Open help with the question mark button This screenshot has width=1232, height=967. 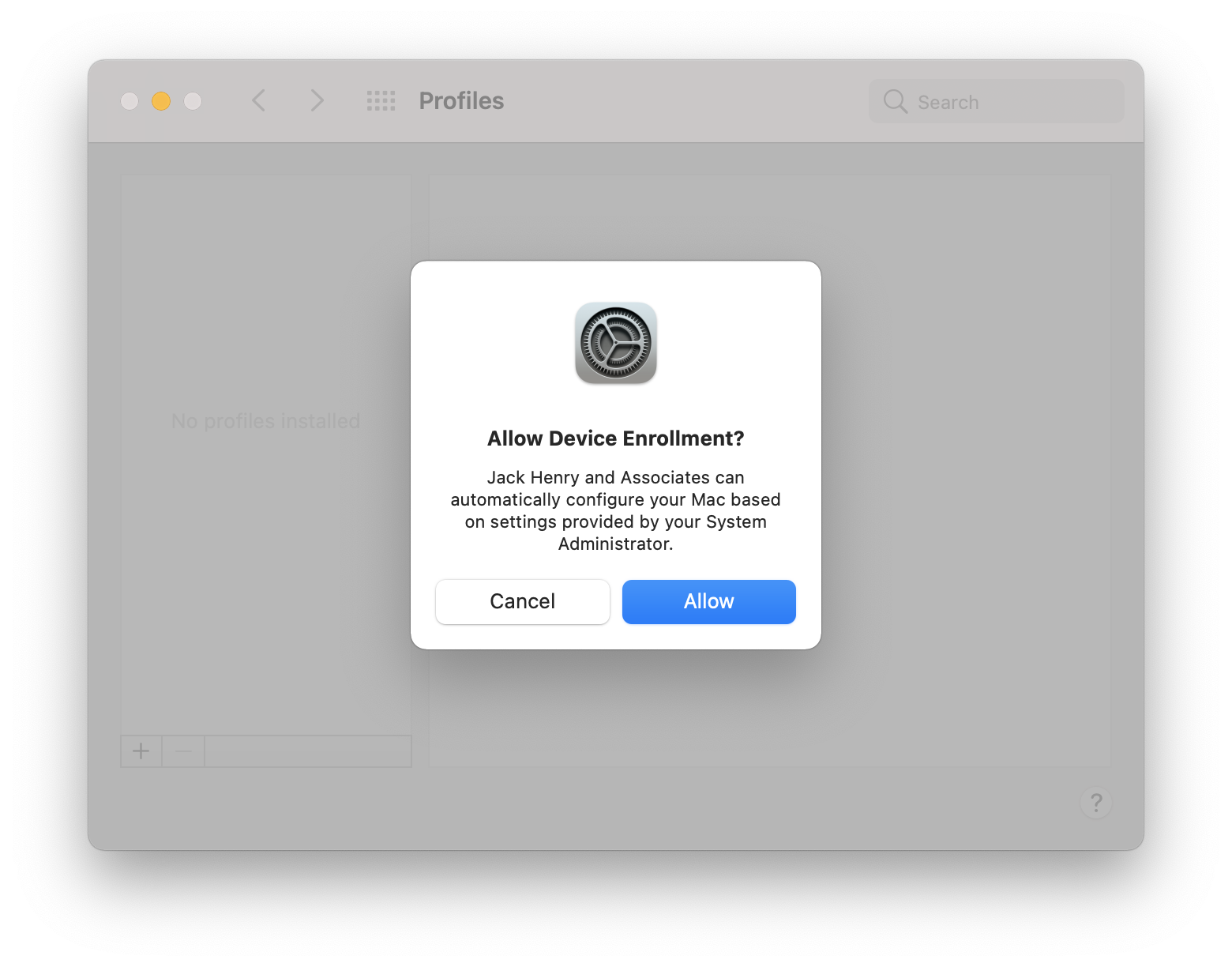tap(1095, 803)
